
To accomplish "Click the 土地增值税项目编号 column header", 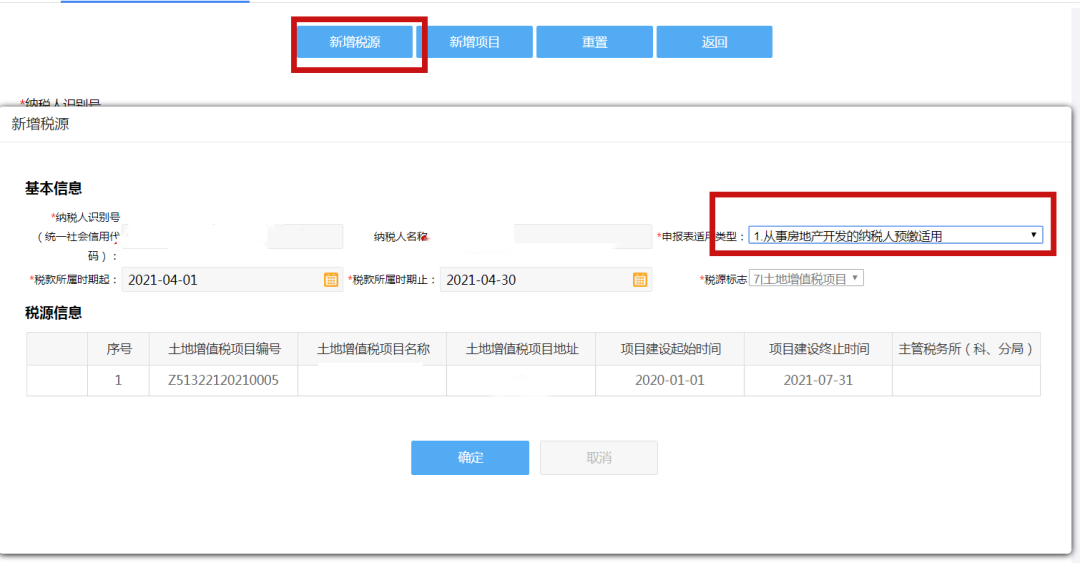I will click(223, 349).
